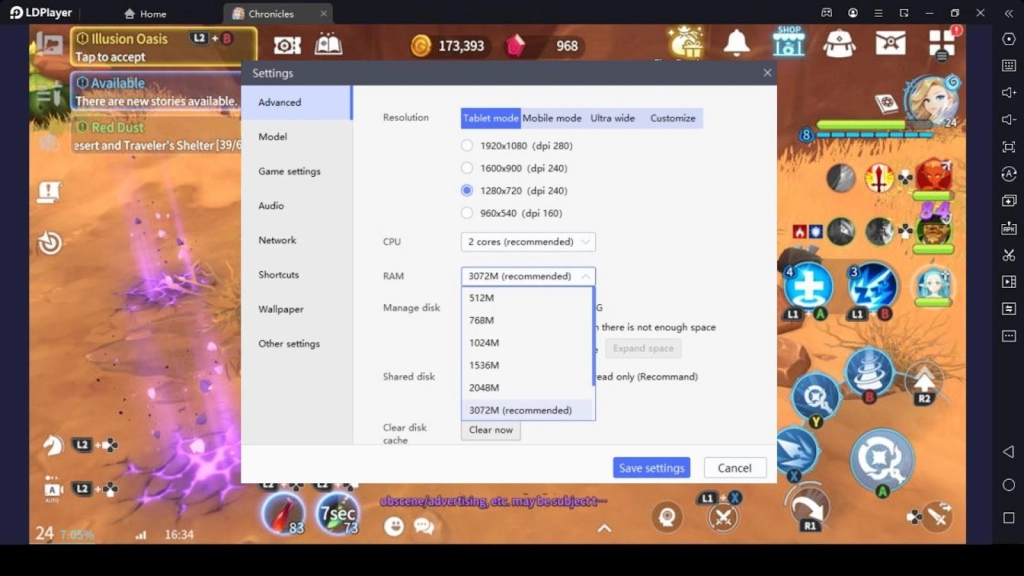Viewport: 1024px width, 576px height.
Task: Open the backpack inventory icon
Action: (x=839, y=43)
